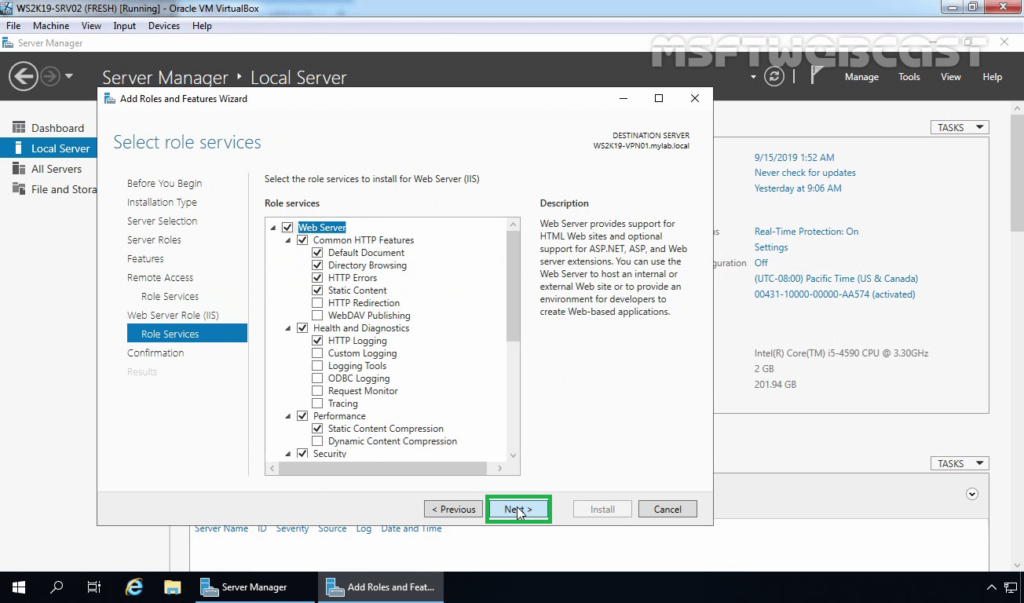Screen dimensions: 1024x603
Task: Check the Tracing role service checkbox
Action: pos(317,404)
